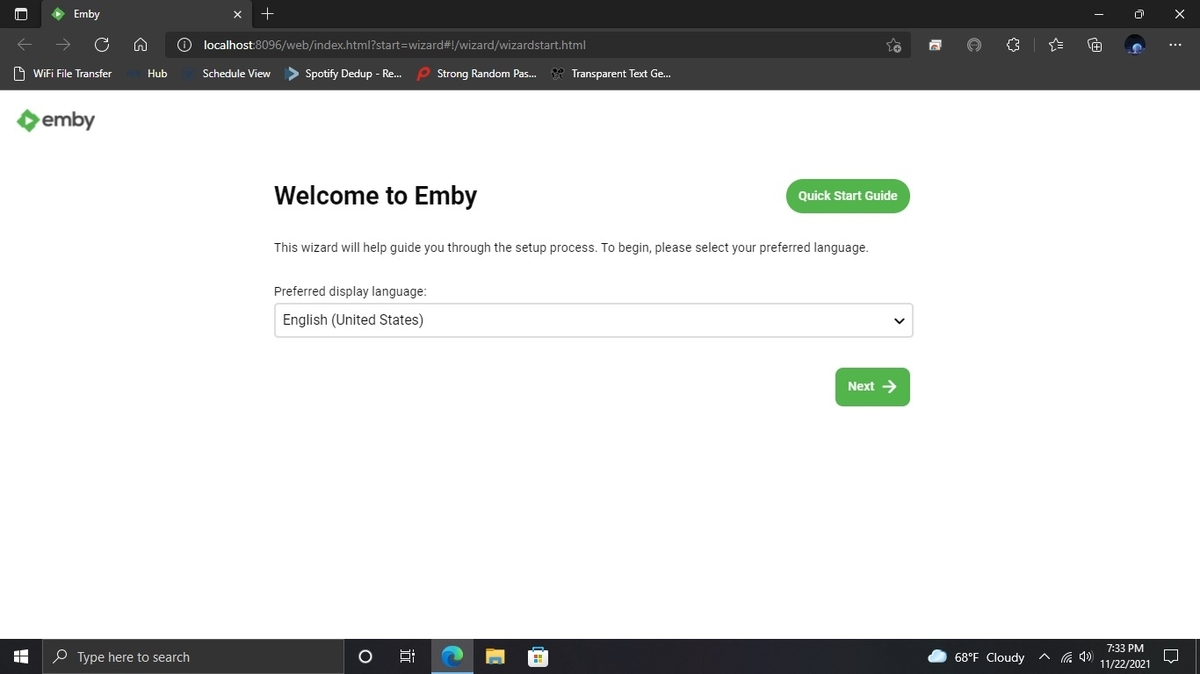Open File Explorer from the taskbar
Viewport: 1200px width, 674px height.
(495, 657)
